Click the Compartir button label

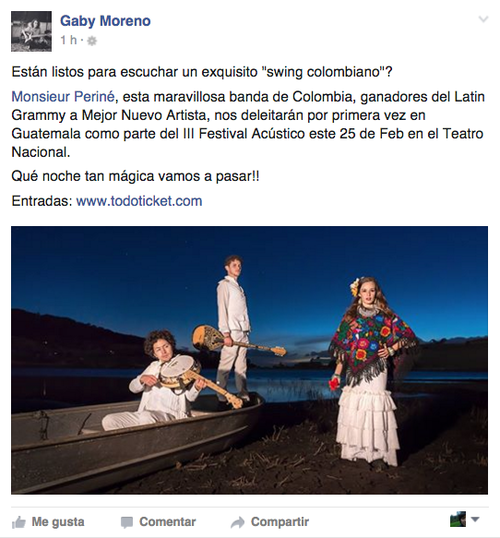coord(280,522)
